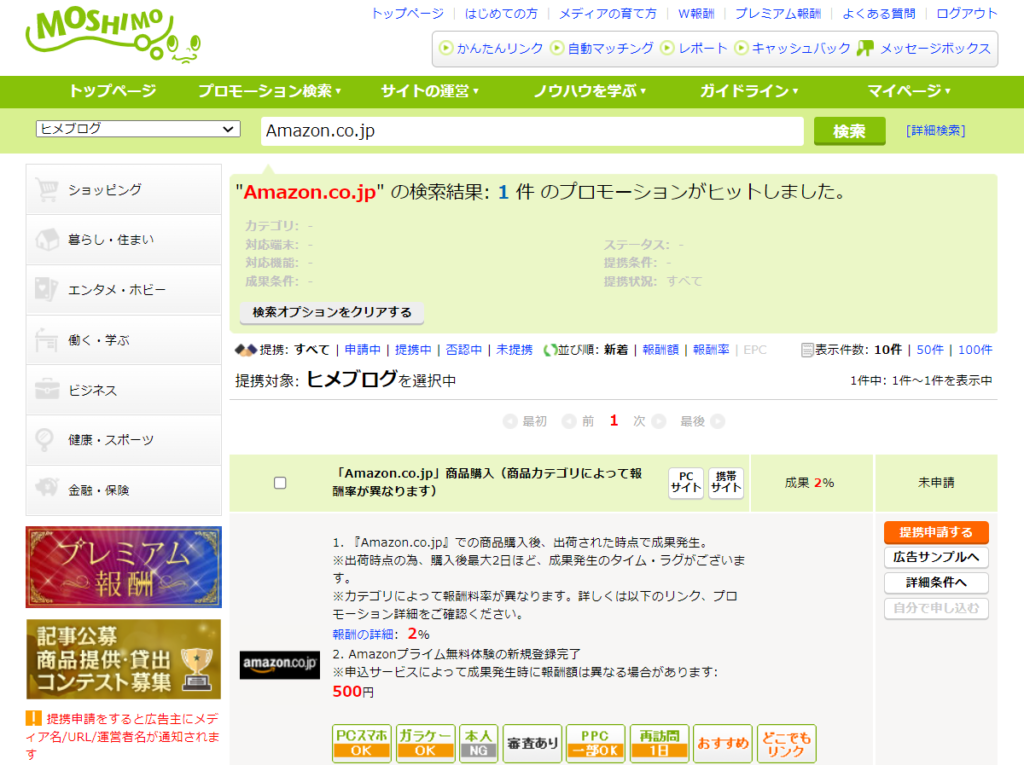The image size is (1024, 765).
Task: Click the MOSHIMO logo
Action: [x=112, y=36]
